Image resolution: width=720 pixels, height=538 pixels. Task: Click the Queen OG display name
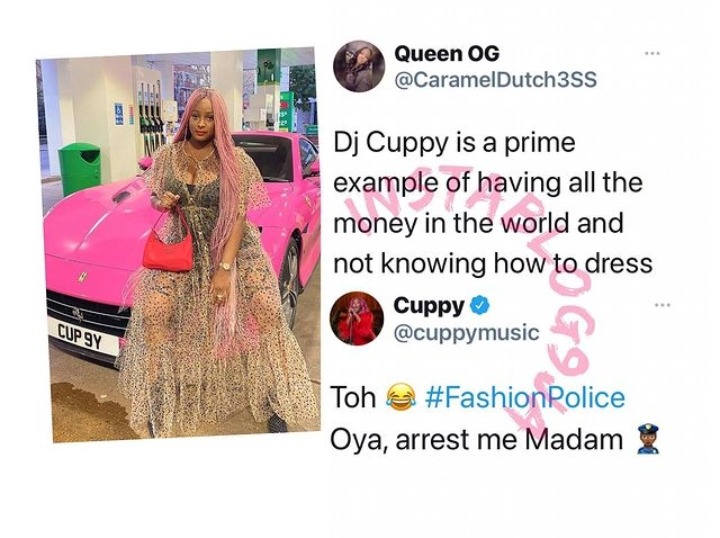(446, 54)
